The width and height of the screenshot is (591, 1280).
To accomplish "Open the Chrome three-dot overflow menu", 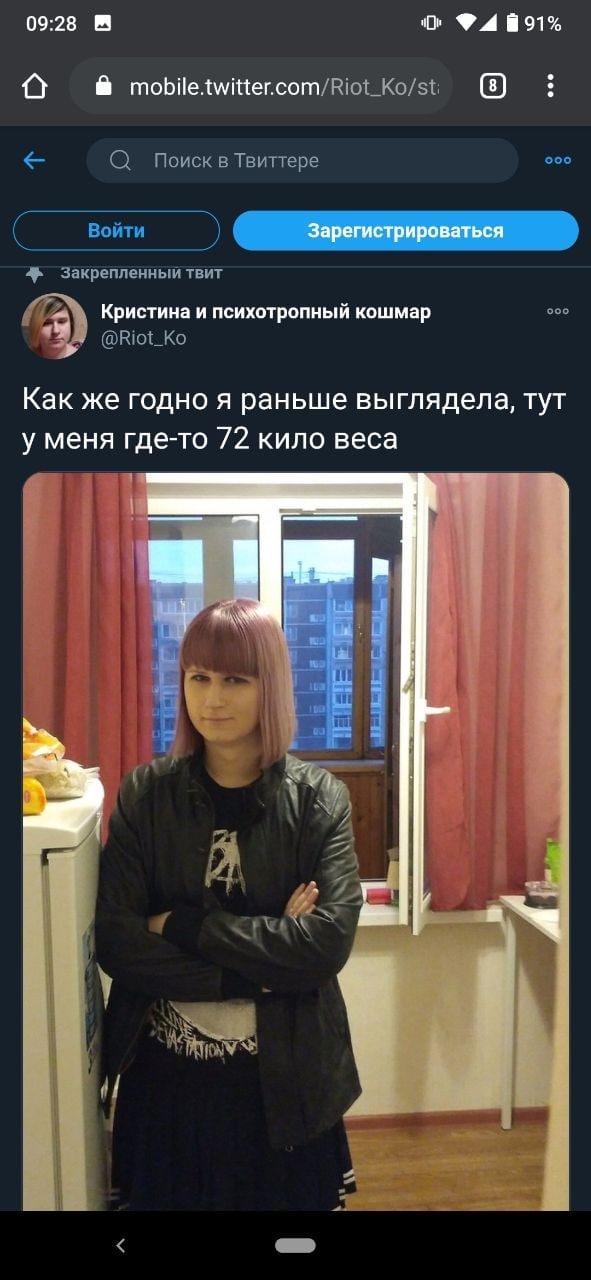I will click(550, 86).
